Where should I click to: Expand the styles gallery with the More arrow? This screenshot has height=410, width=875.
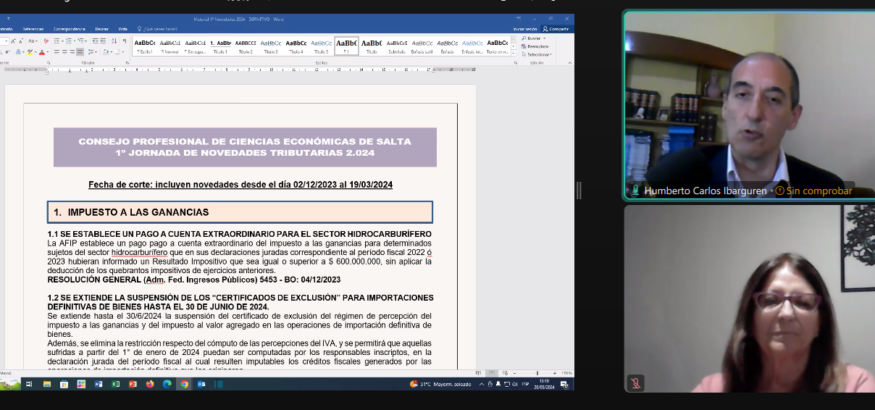pos(513,53)
